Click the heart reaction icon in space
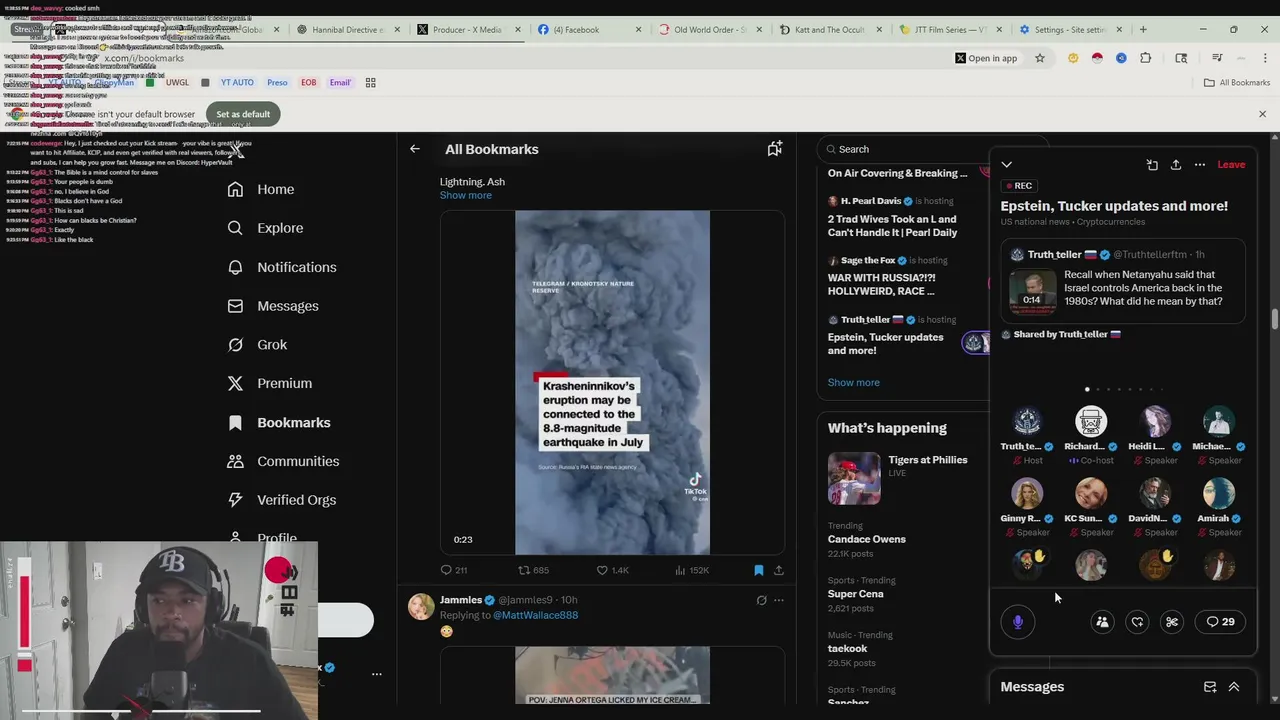 pyautogui.click(x=1137, y=622)
